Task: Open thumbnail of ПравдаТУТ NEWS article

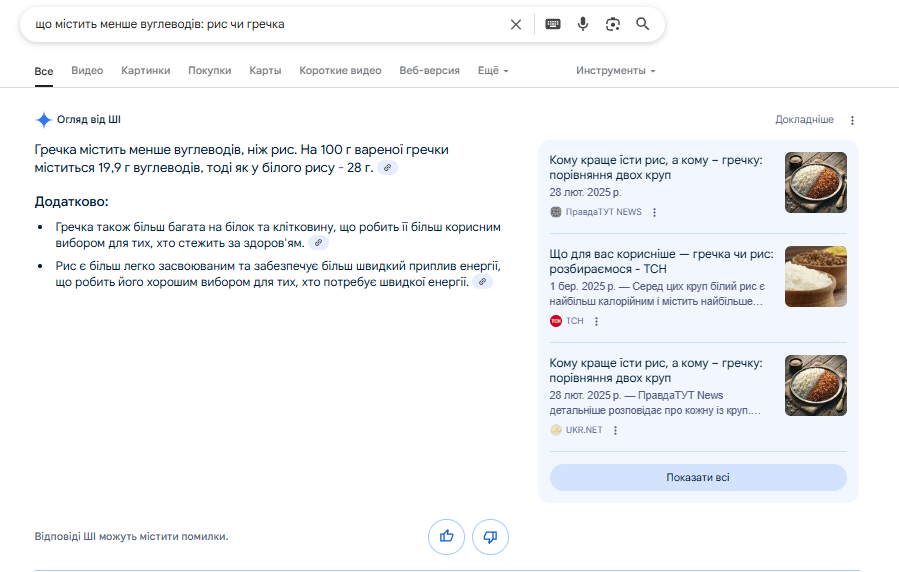Action: click(x=816, y=182)
